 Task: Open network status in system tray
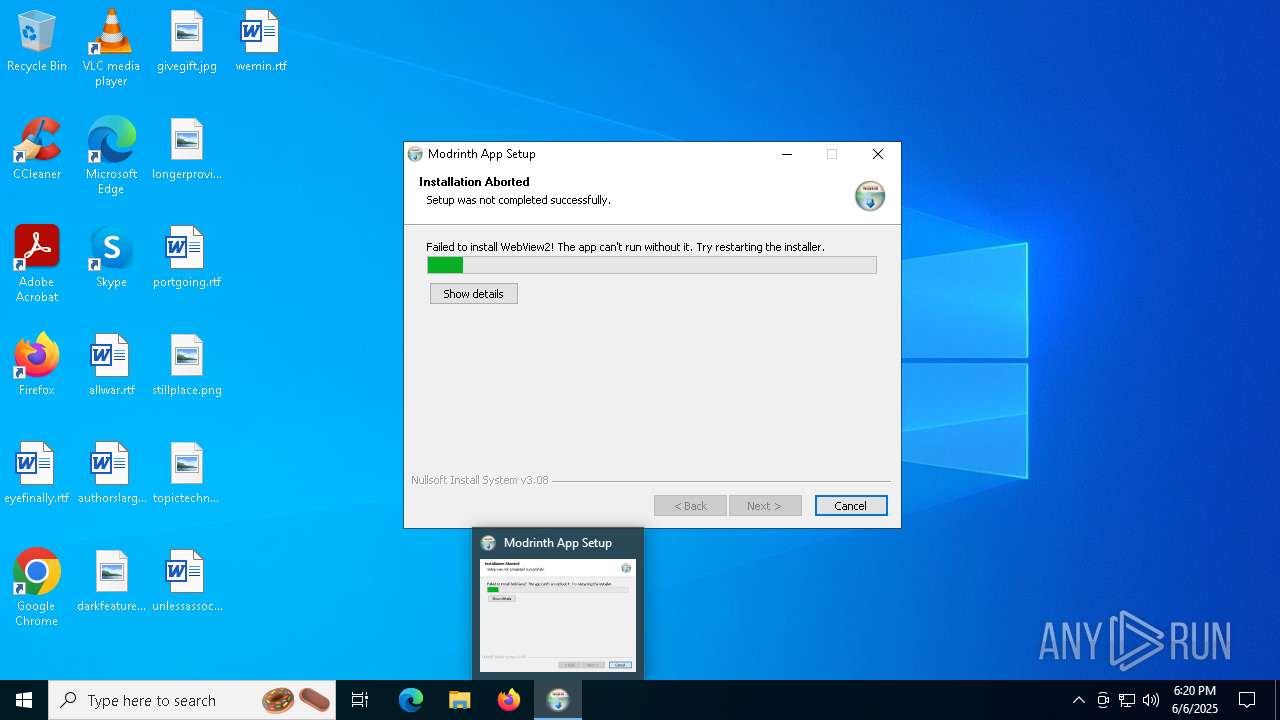(x=1127, y=700)
